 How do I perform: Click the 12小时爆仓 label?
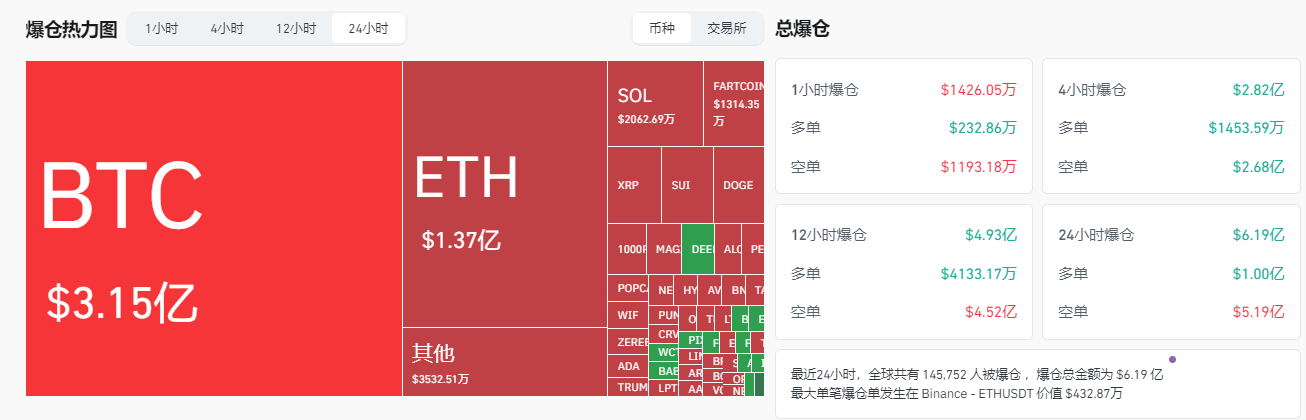click(x=829, y=235)
